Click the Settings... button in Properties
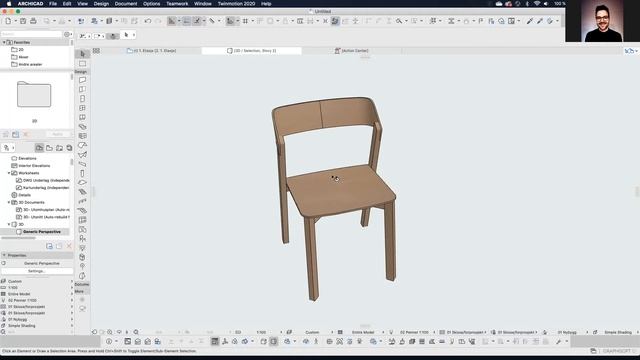The image size is (640, 360). tap(37, 271)
